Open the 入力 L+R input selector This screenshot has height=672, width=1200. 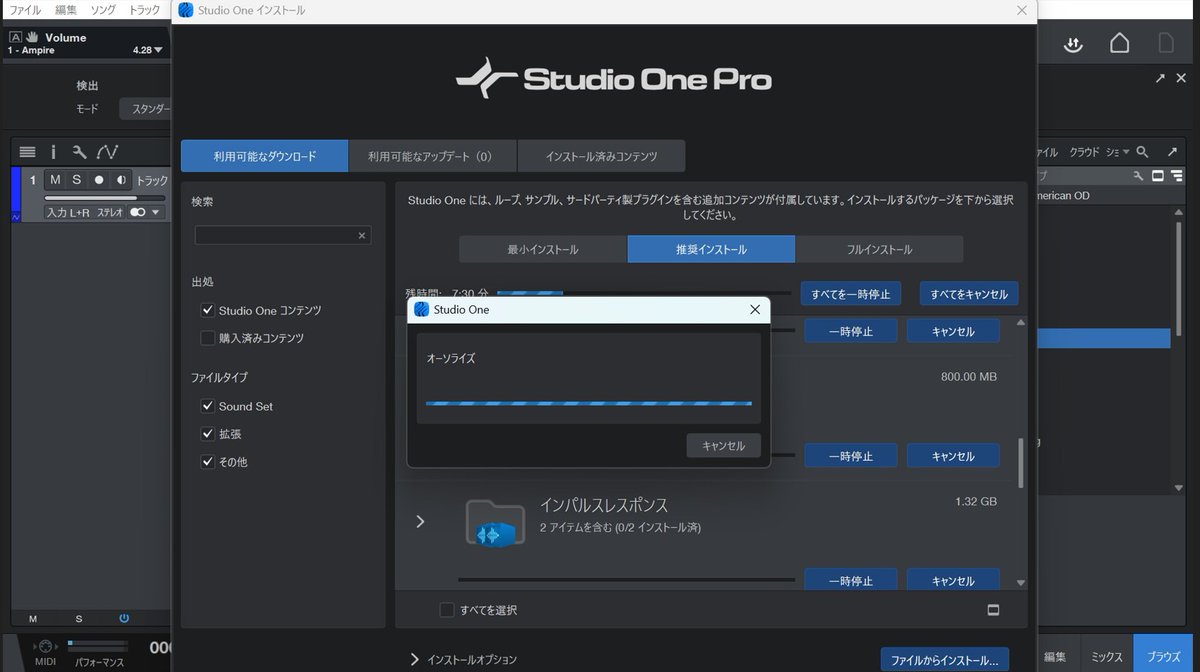click(68, 212)
